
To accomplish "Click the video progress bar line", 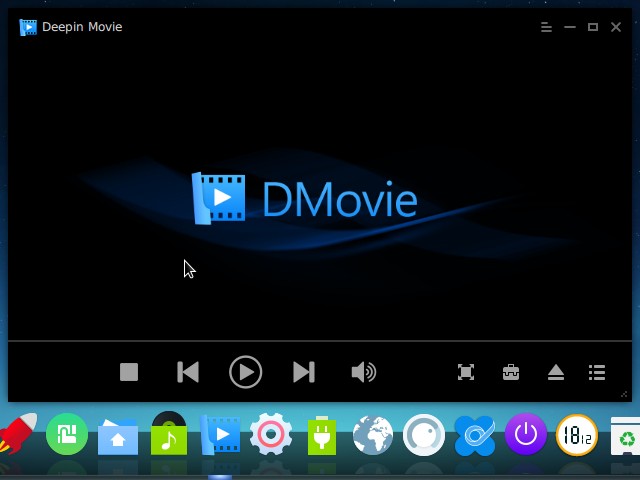I will coord(320,340).
